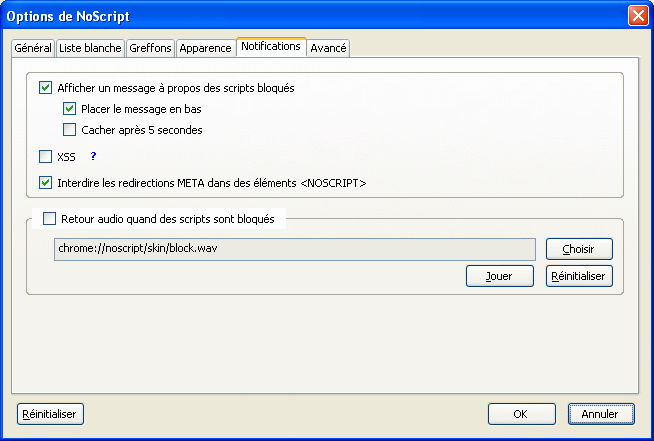
Task: Play the sound with Jouer button
Action: coord(500,276)
